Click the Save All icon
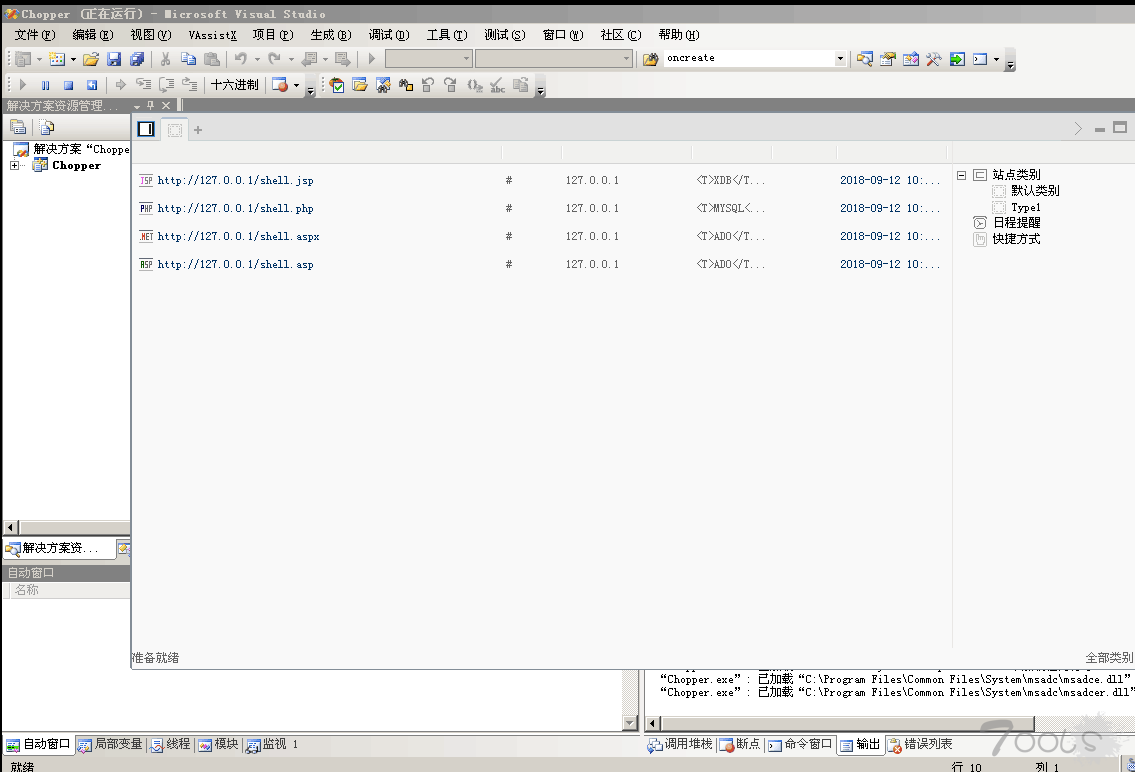 tap(137, 59)
